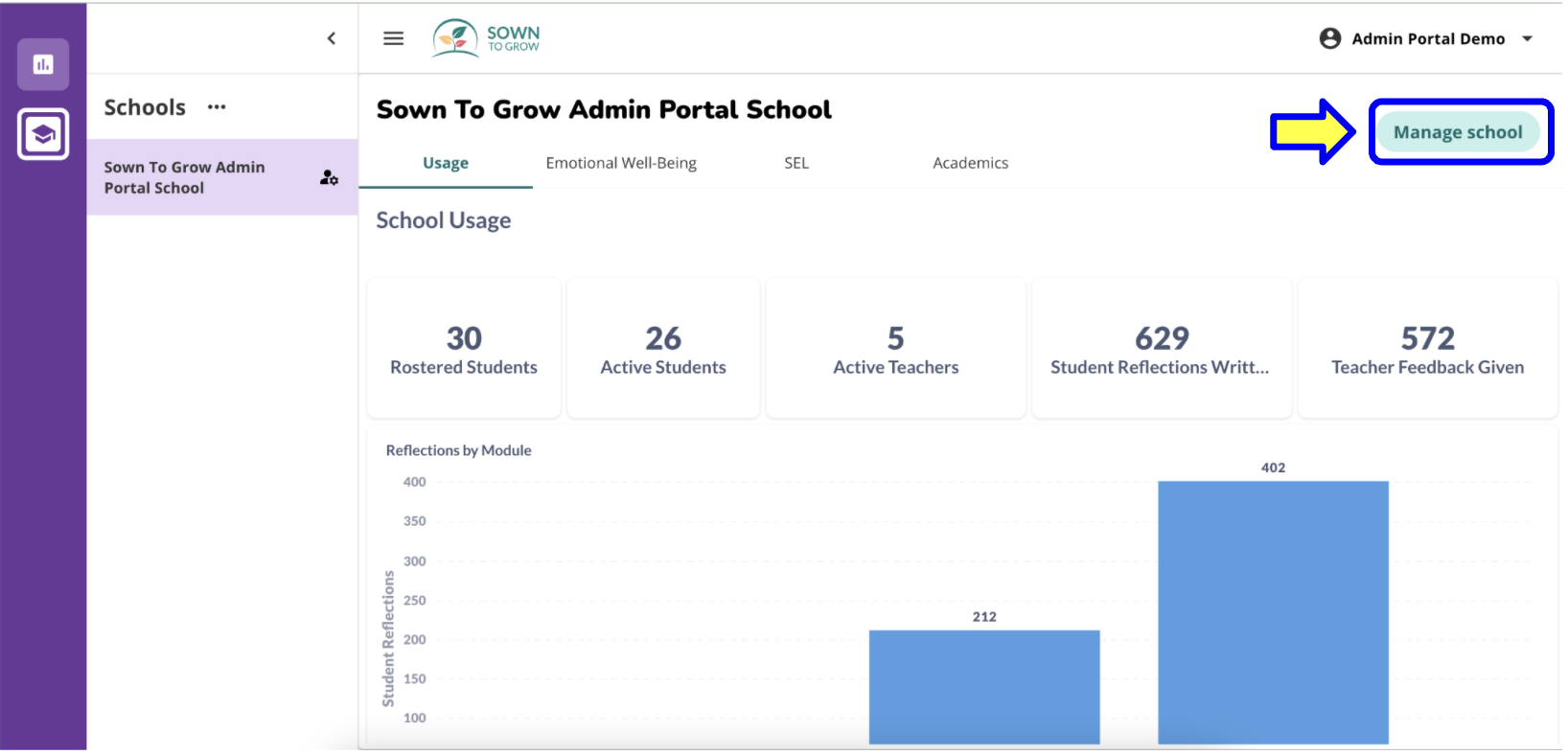This screenshot has width=1568, height=755.
Task: Click the 26 Active Students card
Action: [663, 349]
